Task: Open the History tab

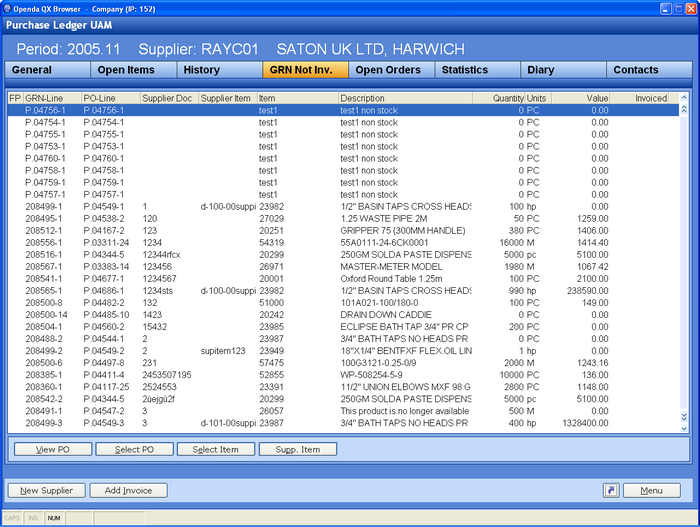Action: coord(219,70)
